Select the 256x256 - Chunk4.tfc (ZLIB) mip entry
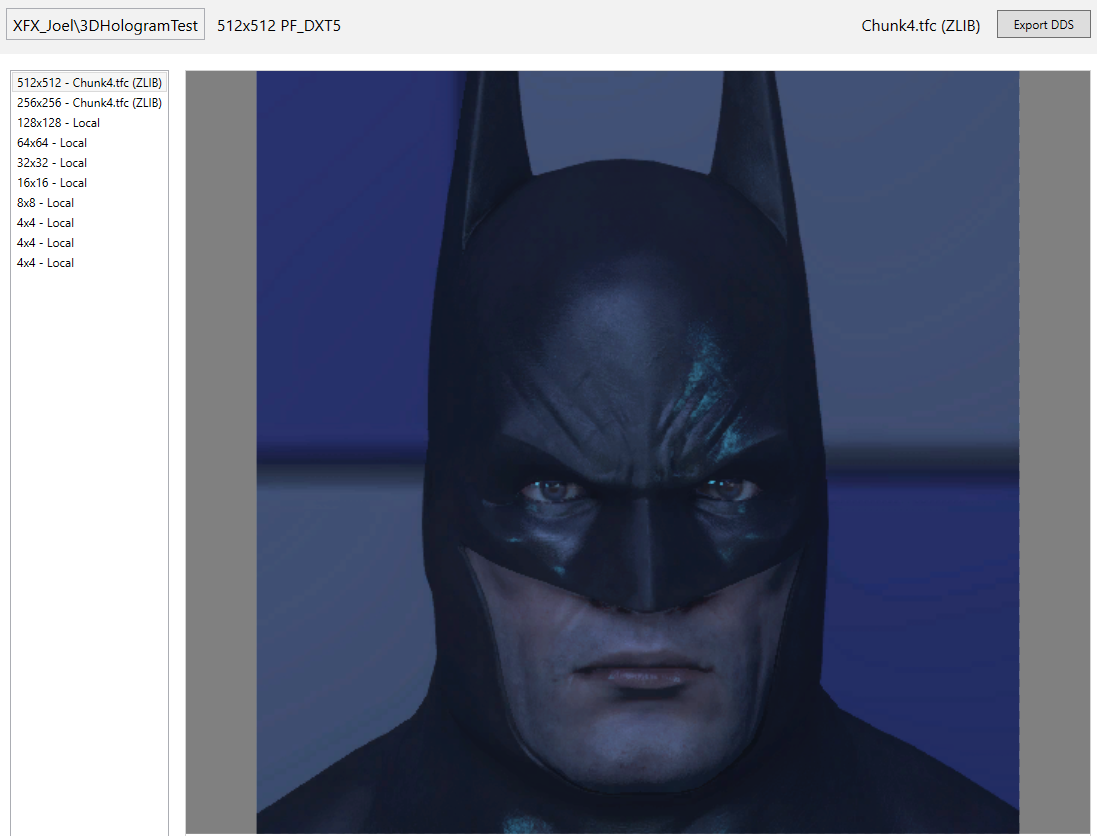Viewport: 1097px width, 836px height. [90, 103]
